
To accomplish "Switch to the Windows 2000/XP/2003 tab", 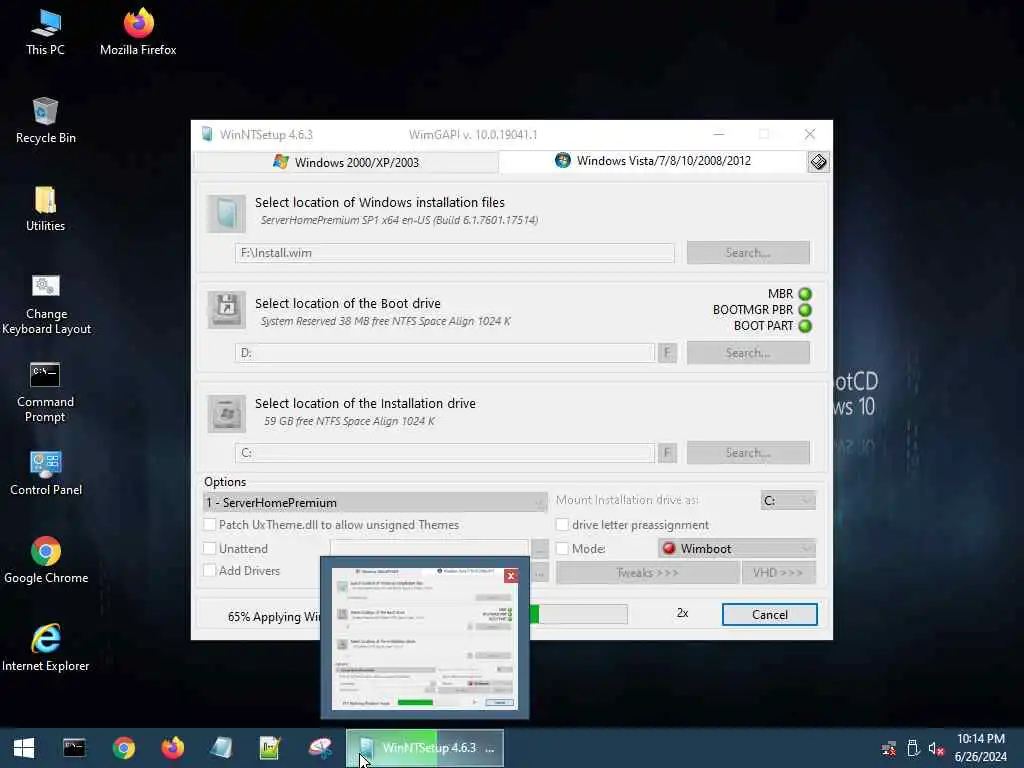I will pos(345,162).
